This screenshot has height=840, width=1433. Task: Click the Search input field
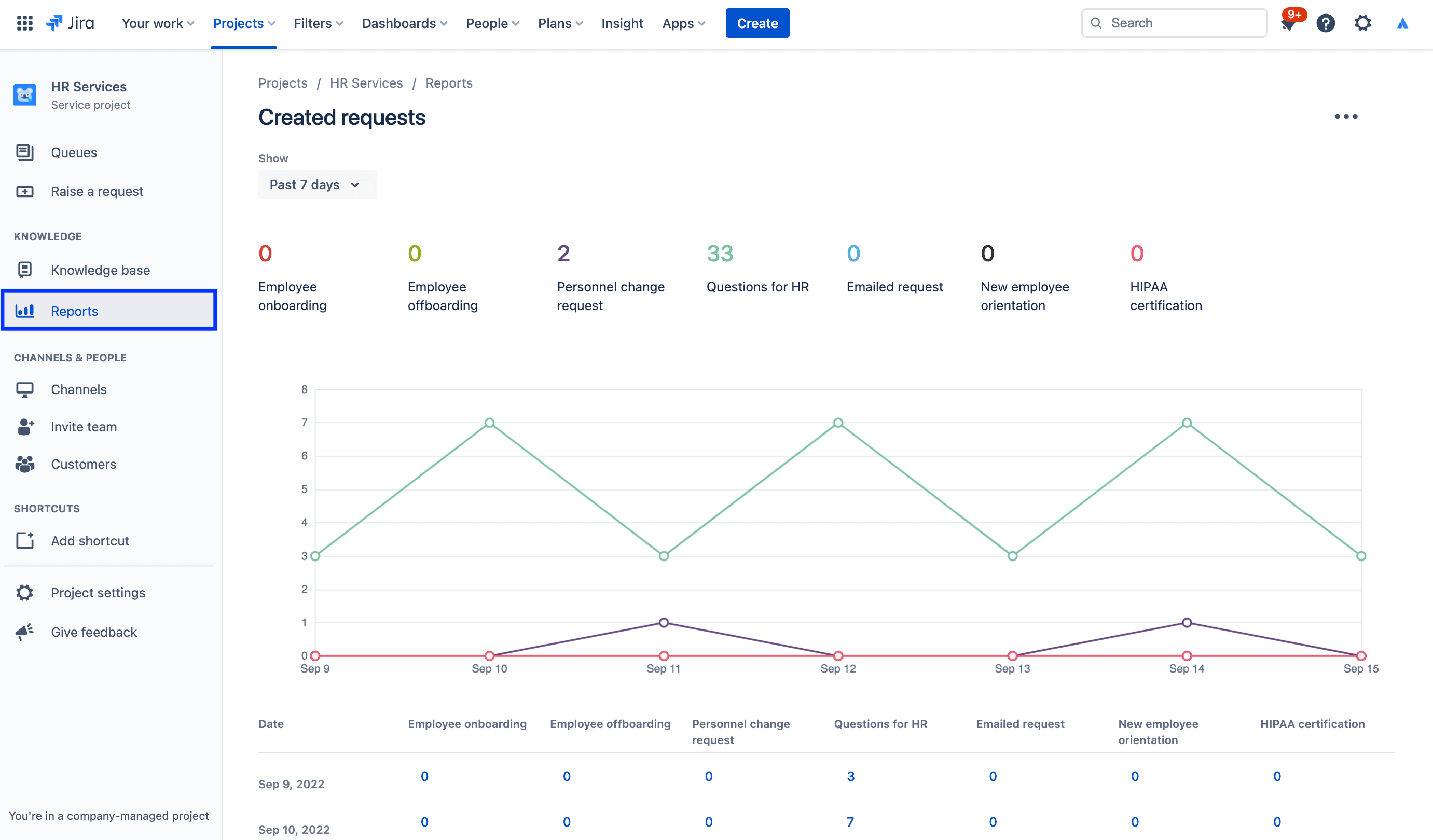pyautogui.click(x=1175, y=22)
